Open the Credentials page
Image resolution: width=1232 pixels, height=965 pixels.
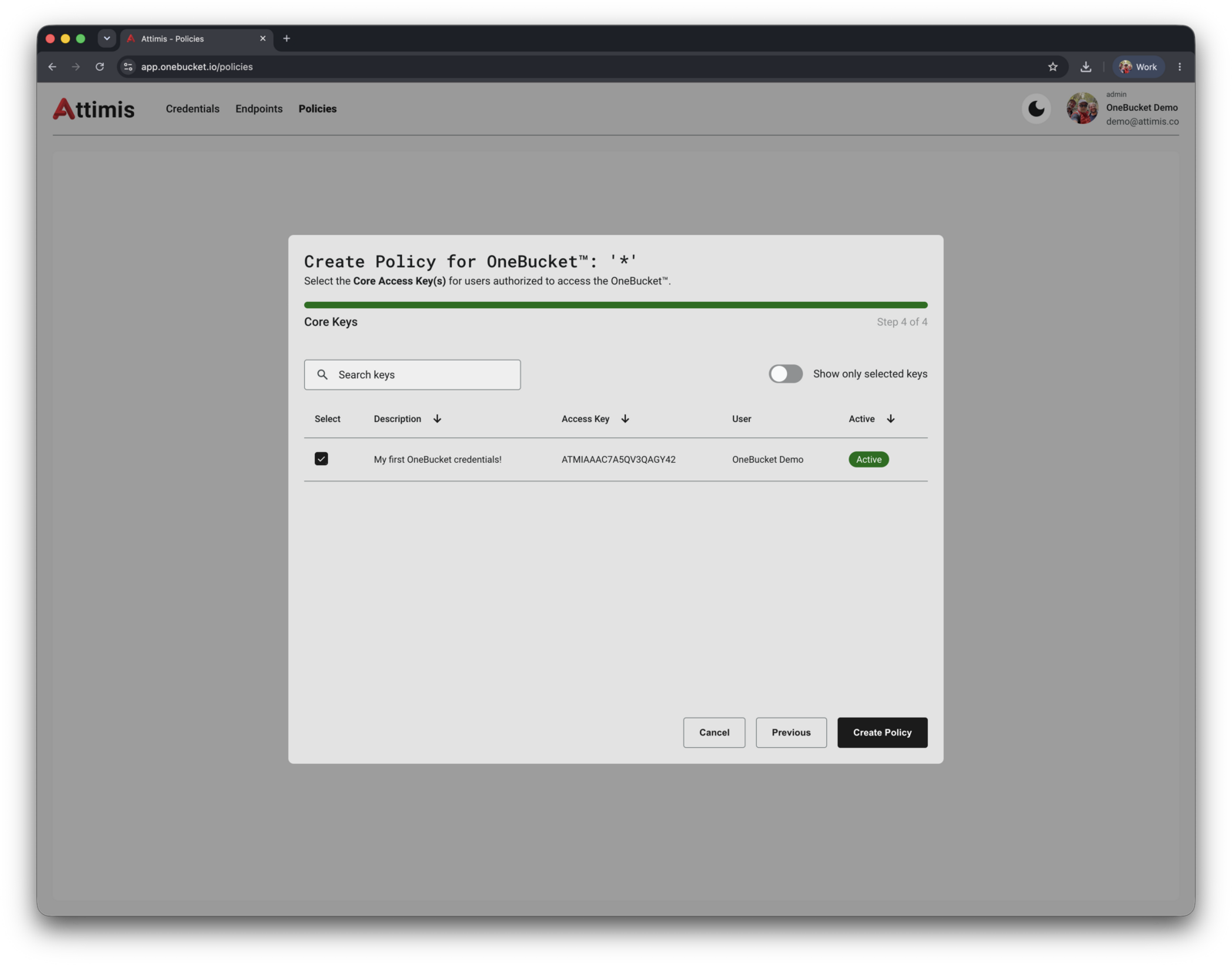pos(192,109)
